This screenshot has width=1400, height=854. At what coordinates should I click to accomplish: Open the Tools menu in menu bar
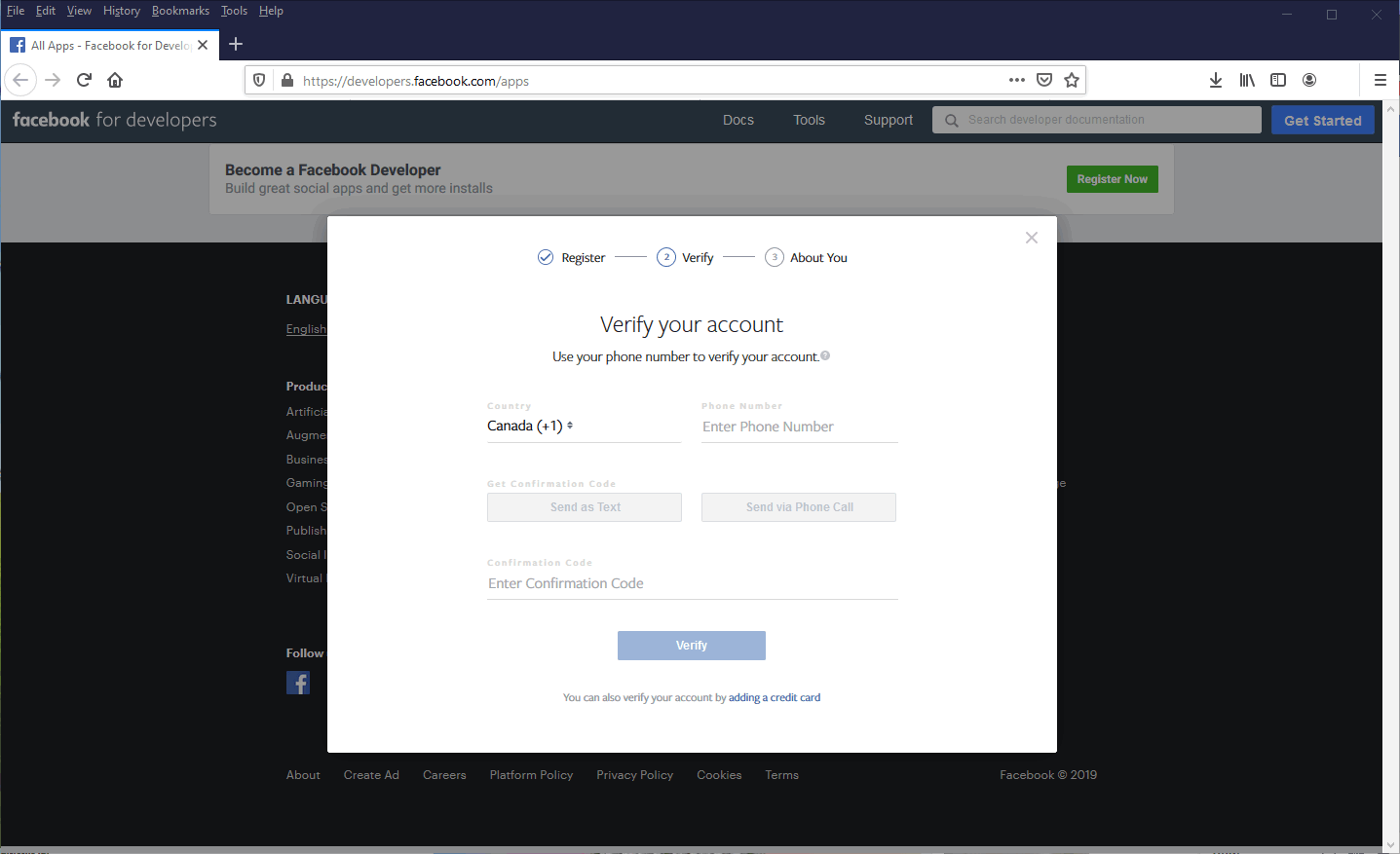click(x=234, y=11)
